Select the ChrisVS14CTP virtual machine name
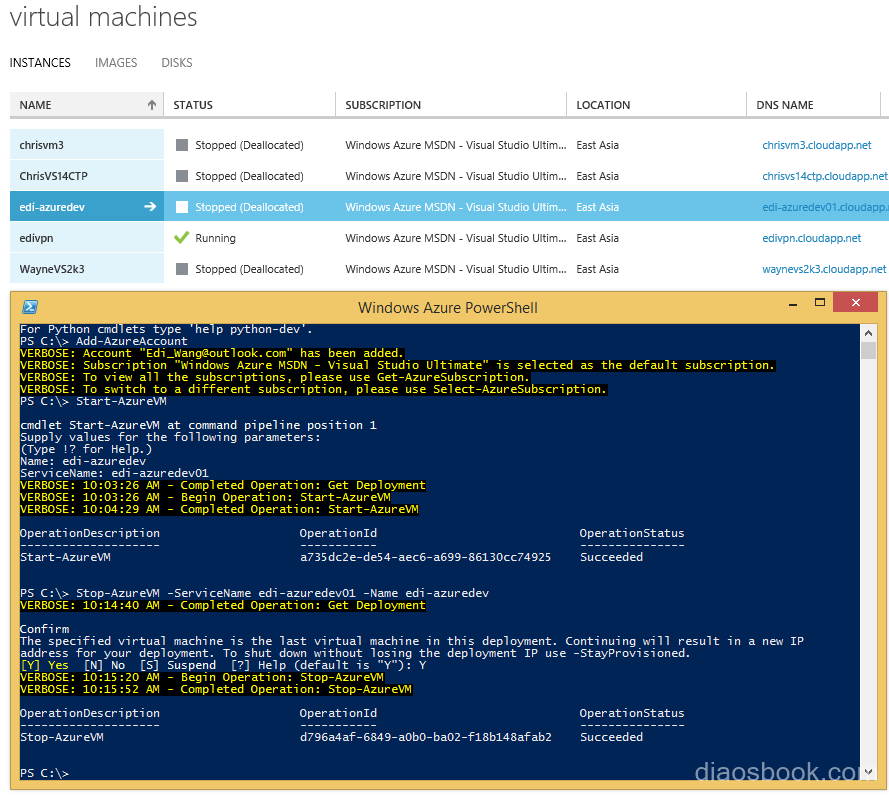The height and width of the screenshot is (795, 889). (54, 176)
